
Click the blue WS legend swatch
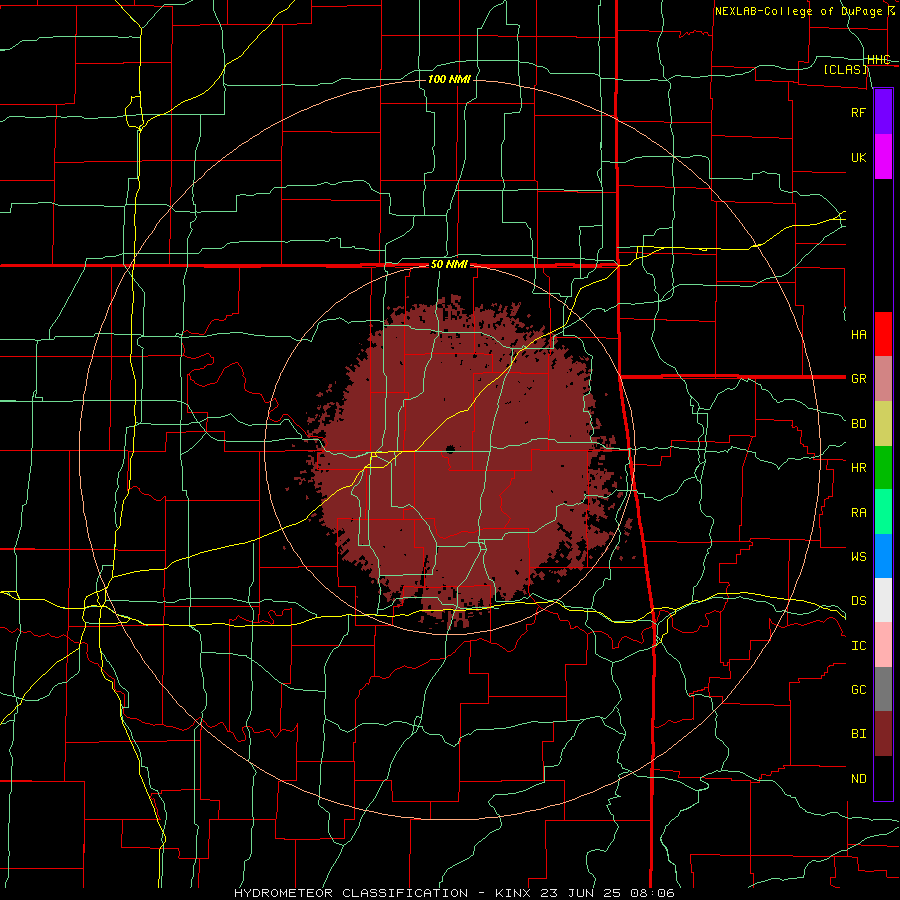coord(883,556)
